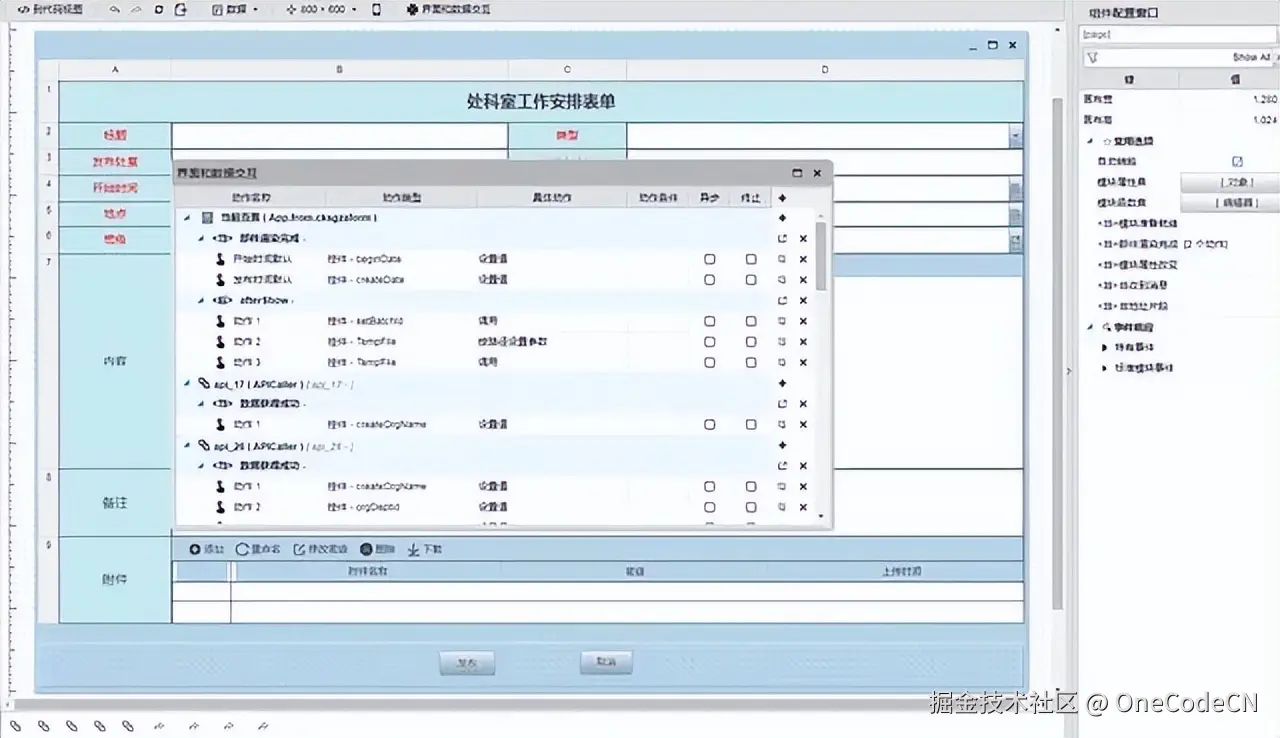Open the edit icon on api_26's 数据获取成功 row
Viewport: 1280px width, 738px height.
[782, 466]
